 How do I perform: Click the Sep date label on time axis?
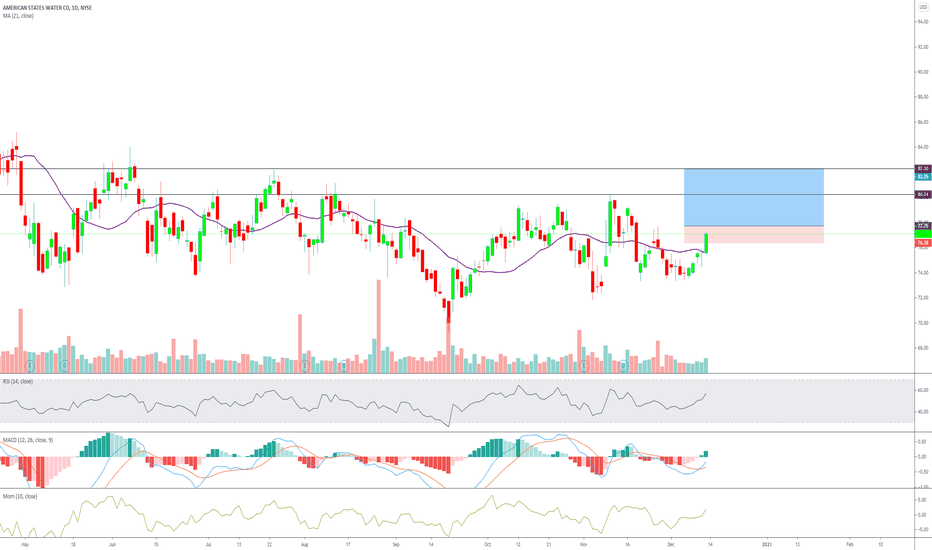(x=396, y=544)
